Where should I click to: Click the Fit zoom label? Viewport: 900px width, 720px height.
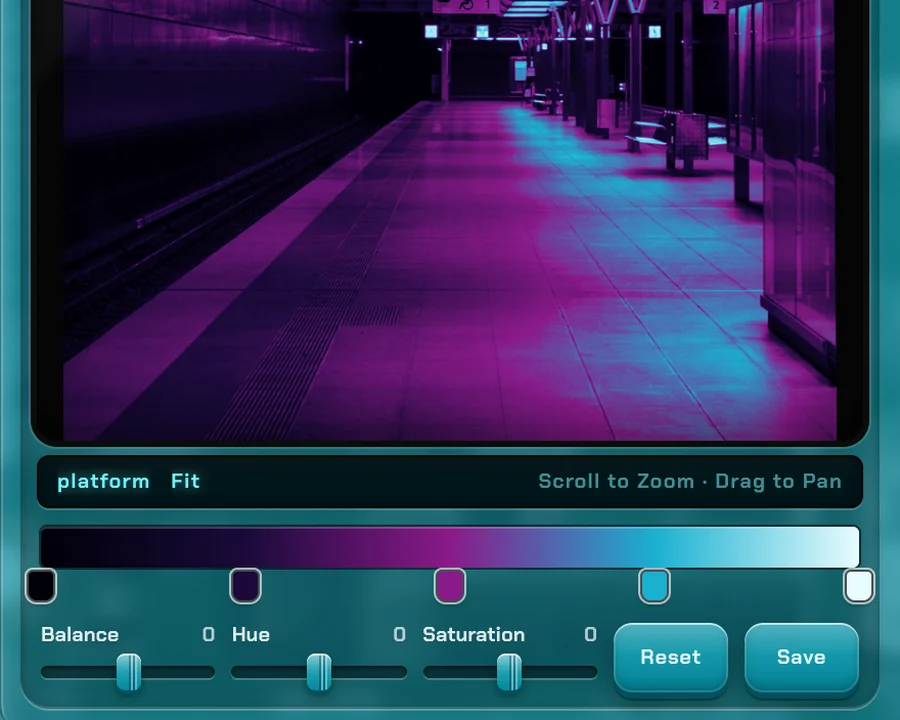pos(185,481)
